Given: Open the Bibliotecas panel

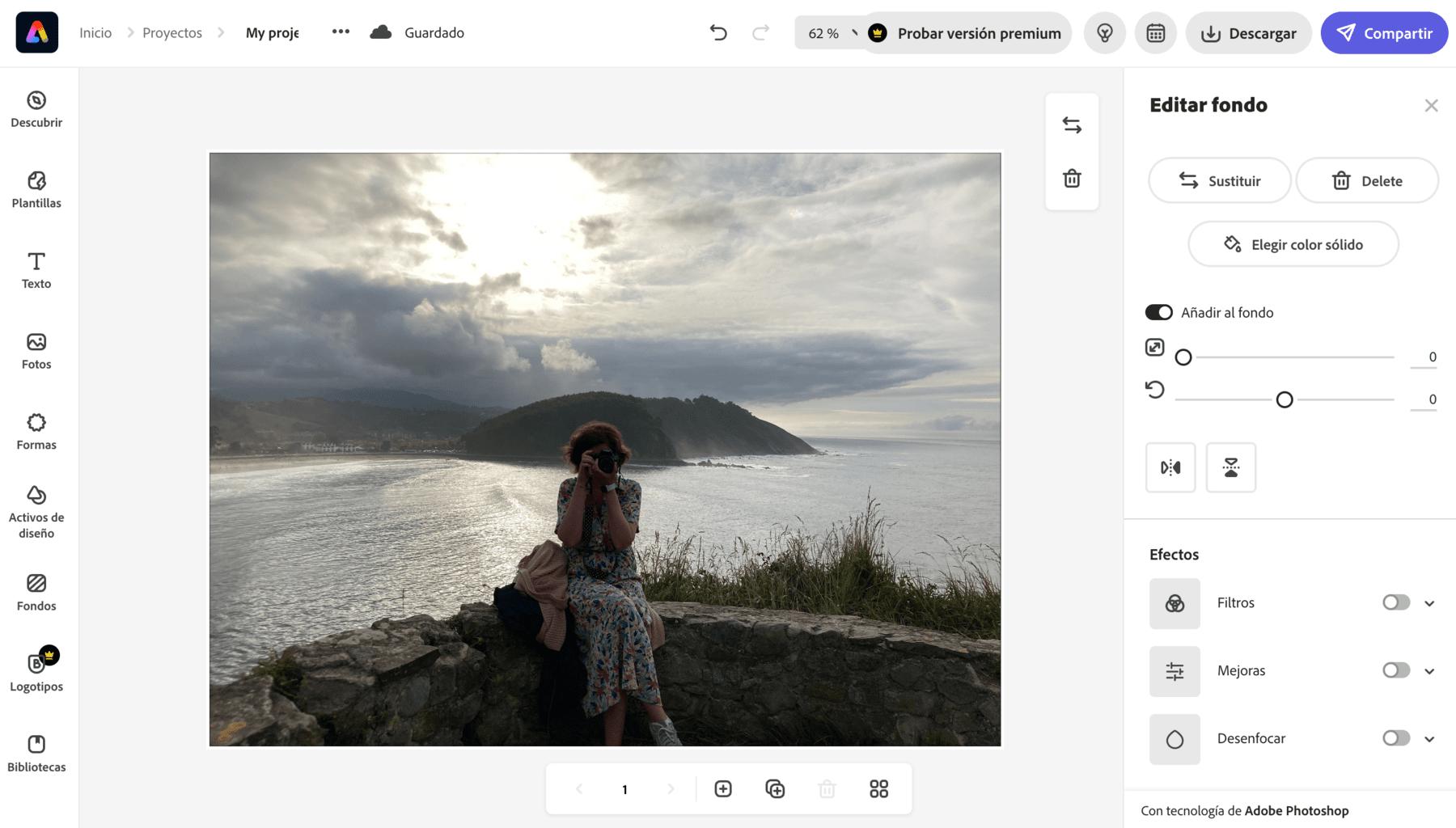Looking at the screenshot, I should click(36, 754).
